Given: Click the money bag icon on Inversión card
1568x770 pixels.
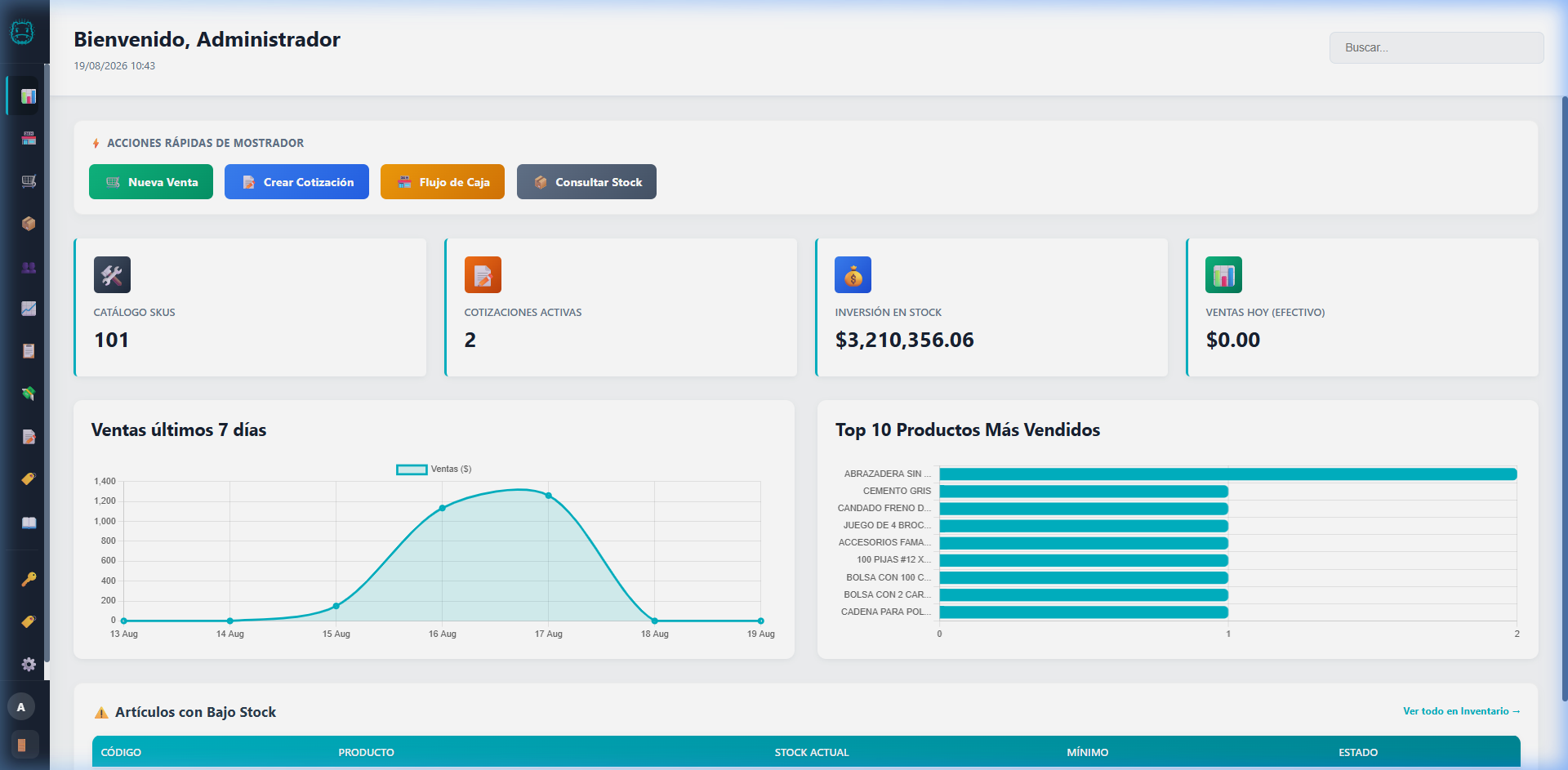Looking at the screenshot, I should pos(853,275).
